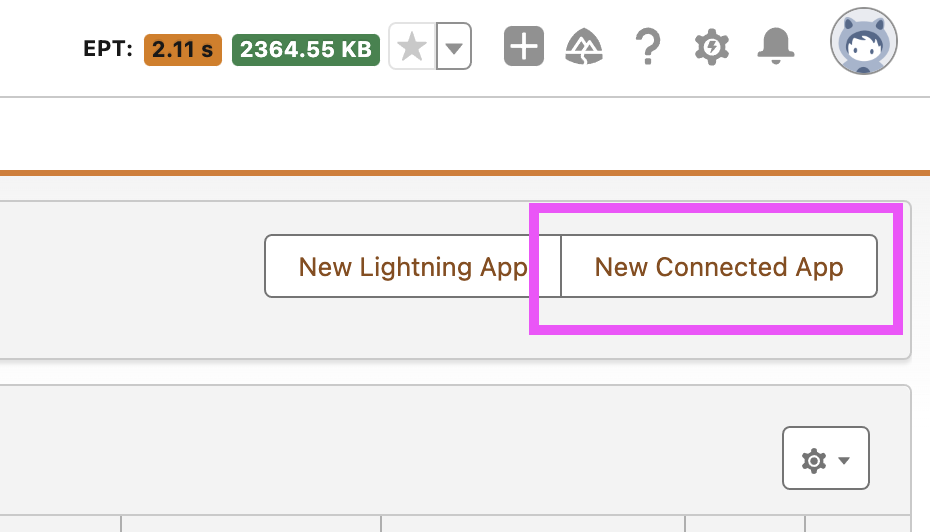Open the Trailhead guidance mountain icon
930x532 pixels.
pyautogui.click(x=584, y=46)
